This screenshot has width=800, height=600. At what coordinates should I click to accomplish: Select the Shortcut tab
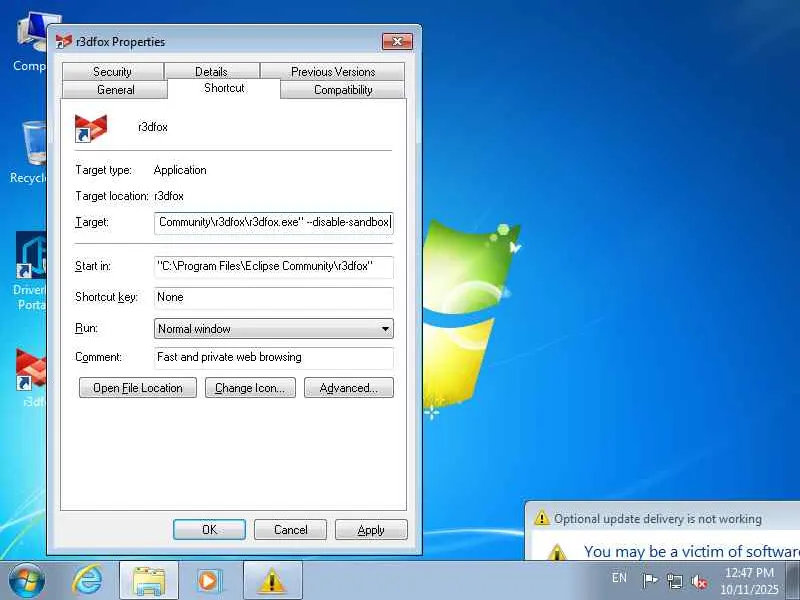(224, 88)
